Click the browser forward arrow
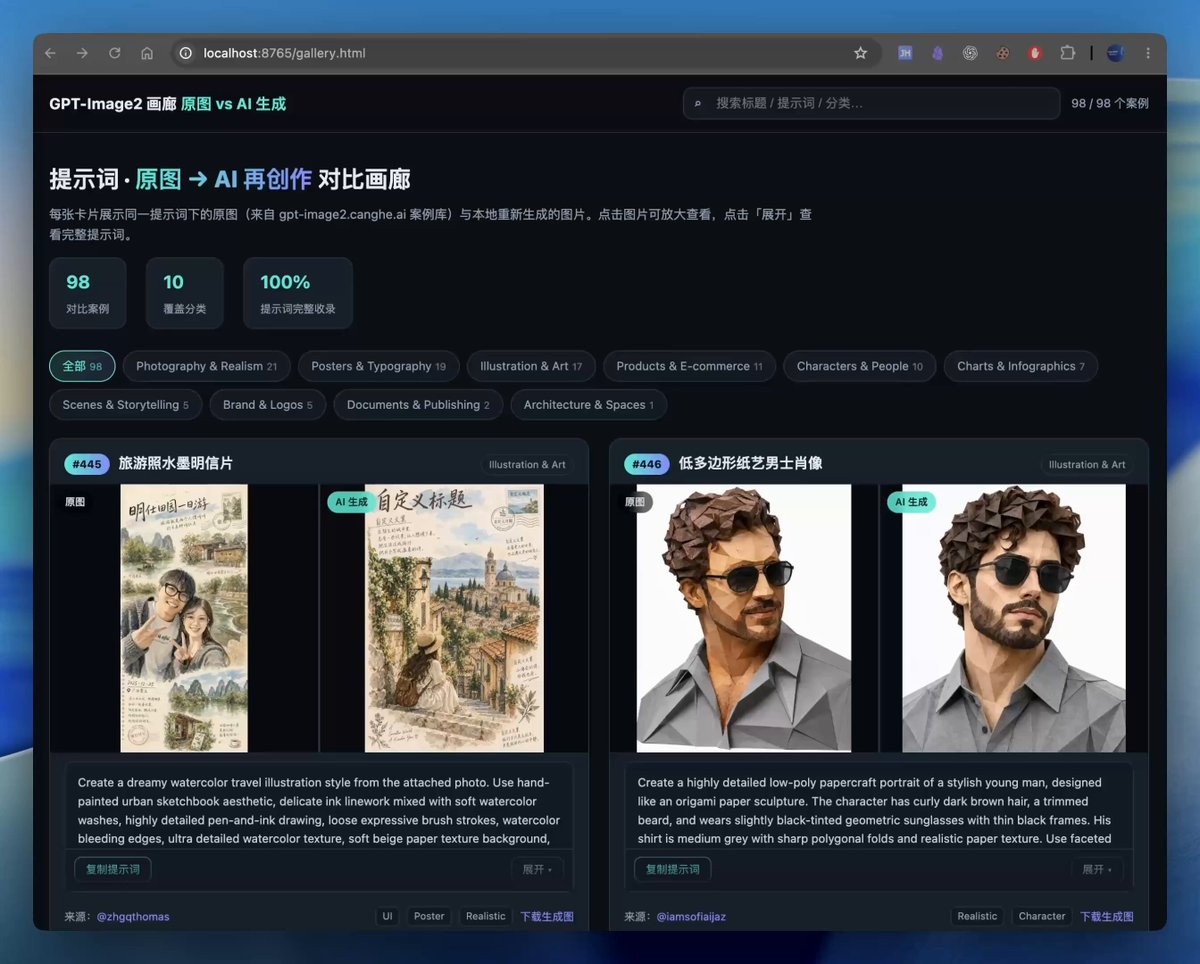The image size is (1200, 964). point(82,53)
